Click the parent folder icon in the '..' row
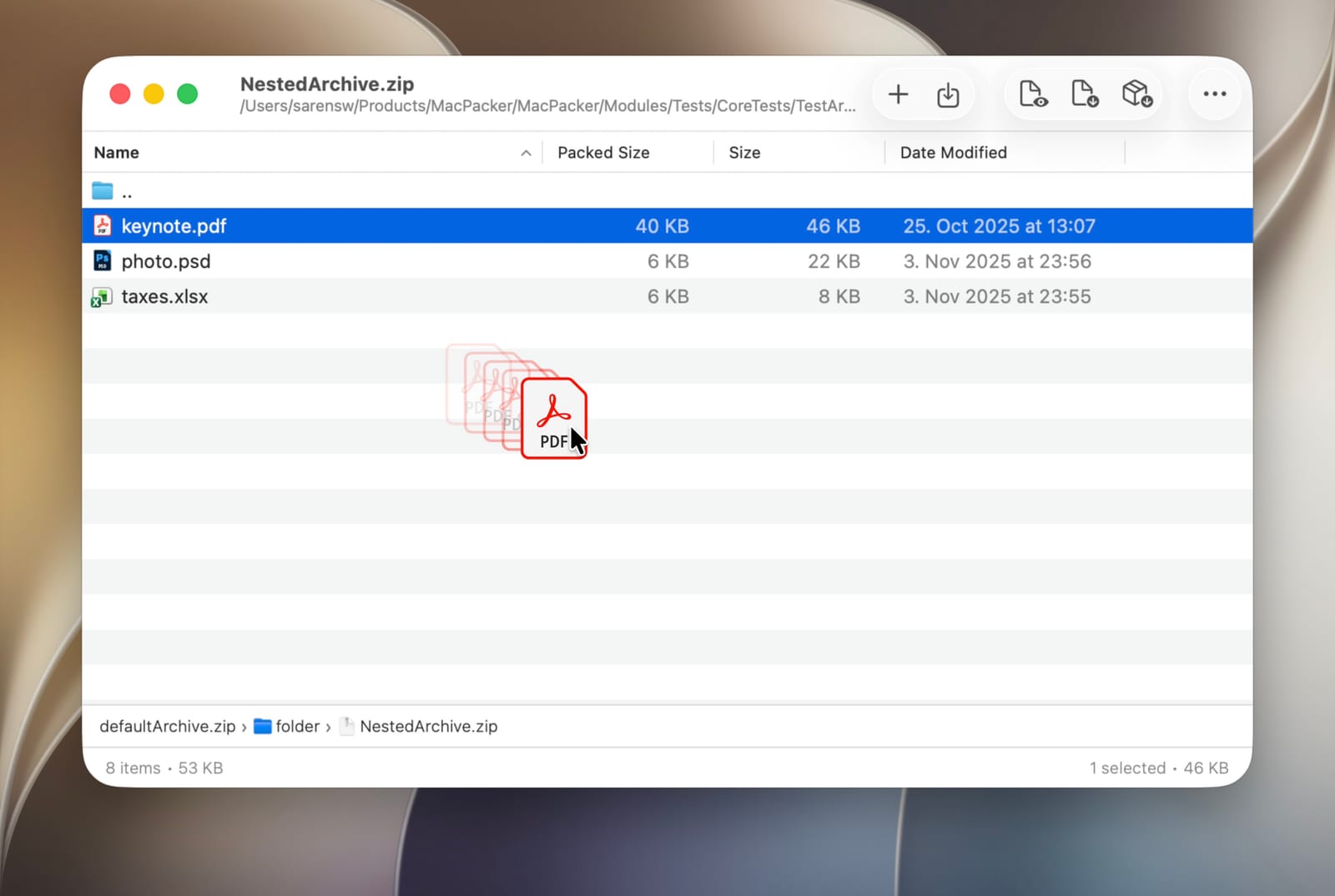 tap(103, 191)
